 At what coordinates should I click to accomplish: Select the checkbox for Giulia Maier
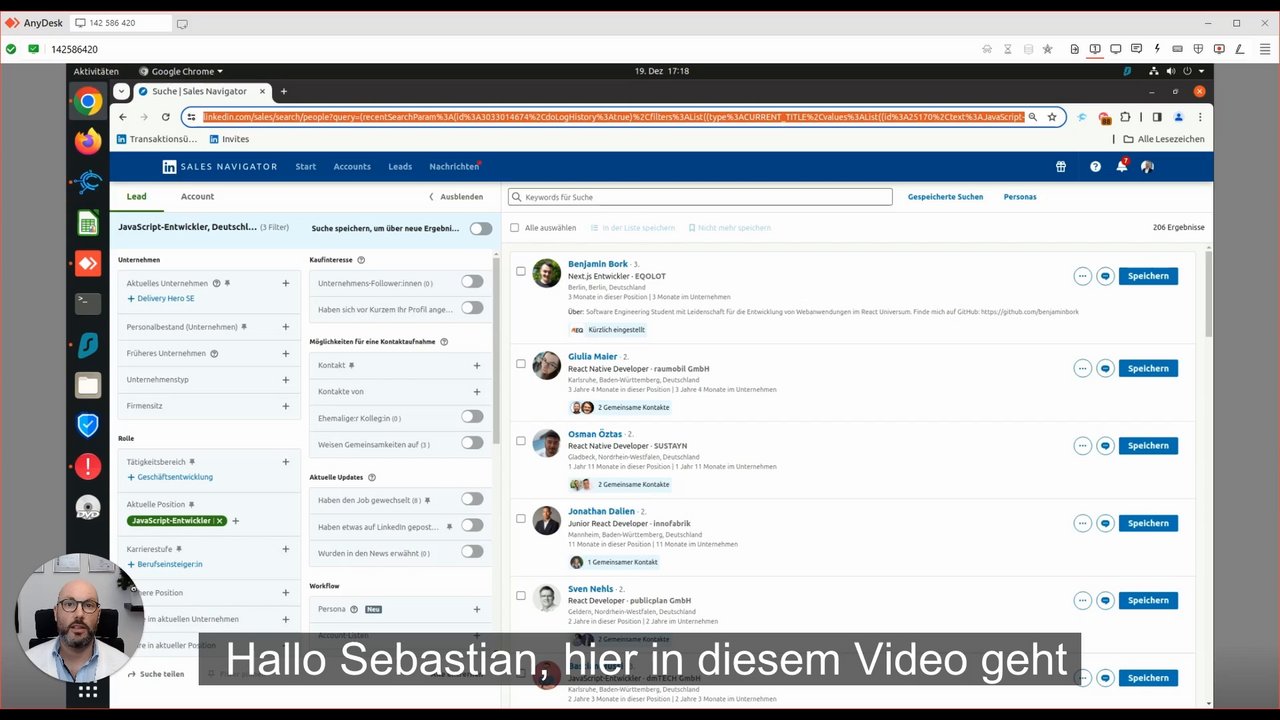coord(521,364)
